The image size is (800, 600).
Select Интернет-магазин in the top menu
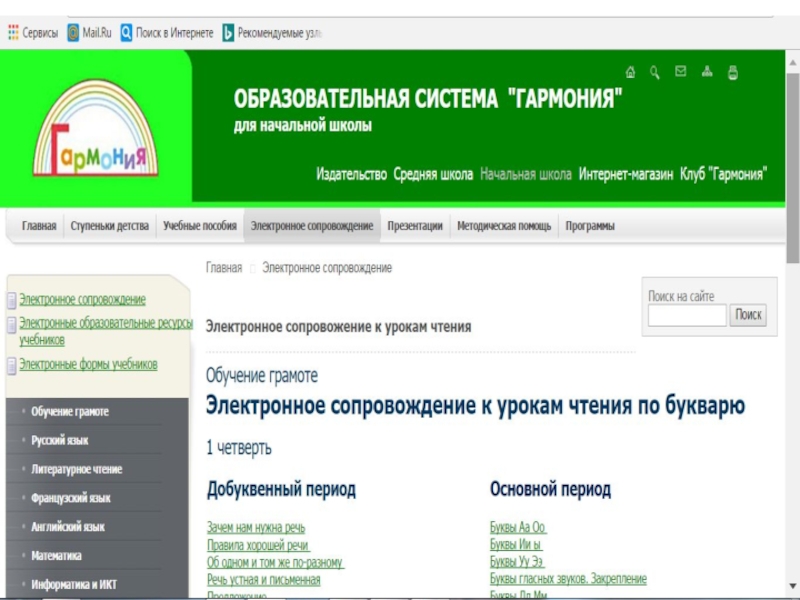coord(625,174)
